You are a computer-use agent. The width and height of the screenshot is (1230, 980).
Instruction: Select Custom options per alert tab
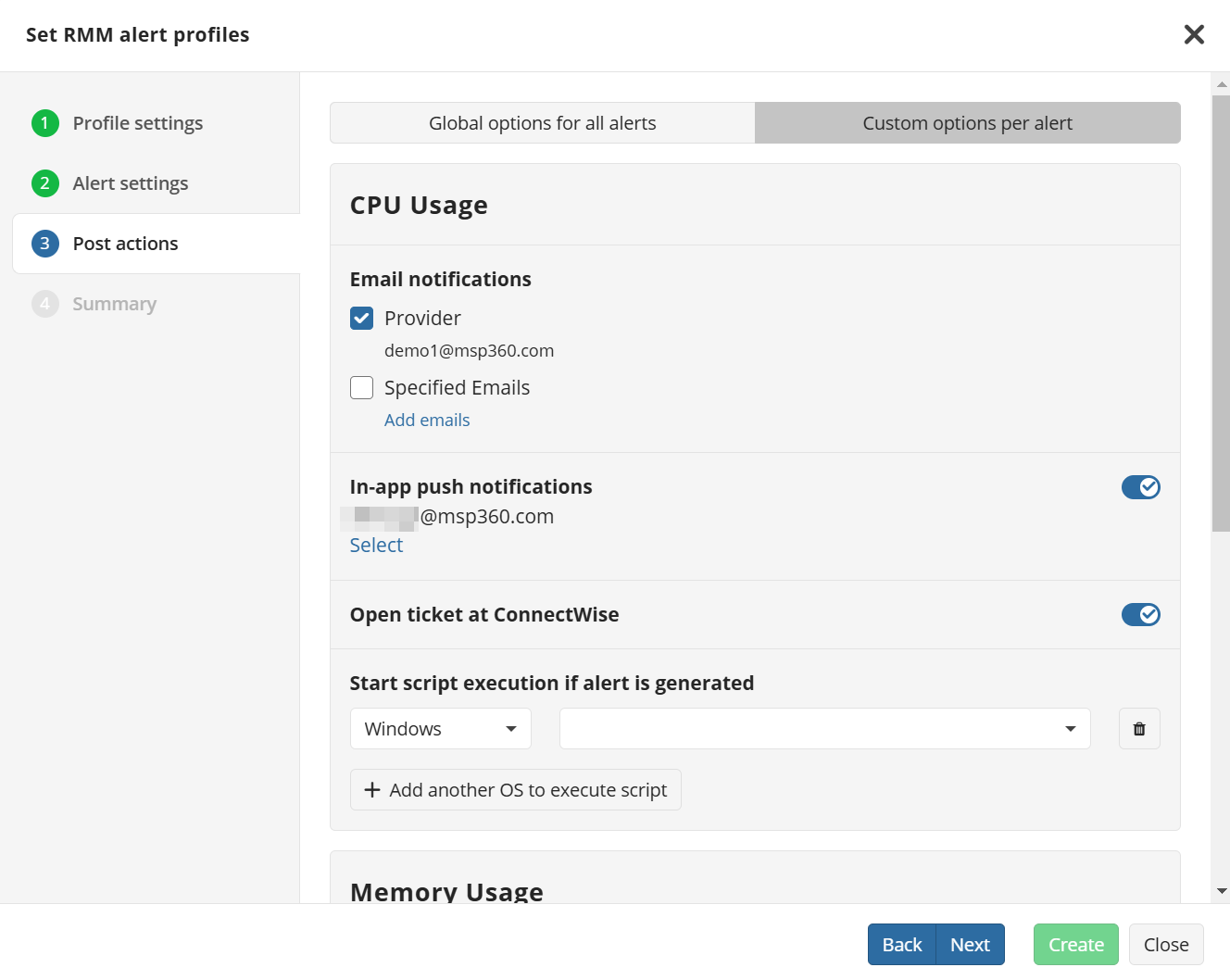point(967,123)
